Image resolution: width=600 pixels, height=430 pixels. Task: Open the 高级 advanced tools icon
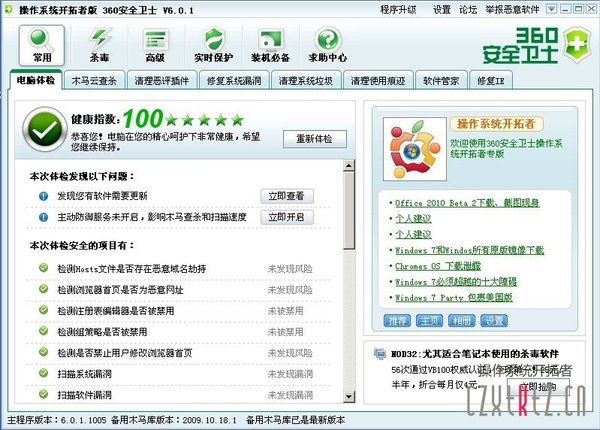[155, 45]
